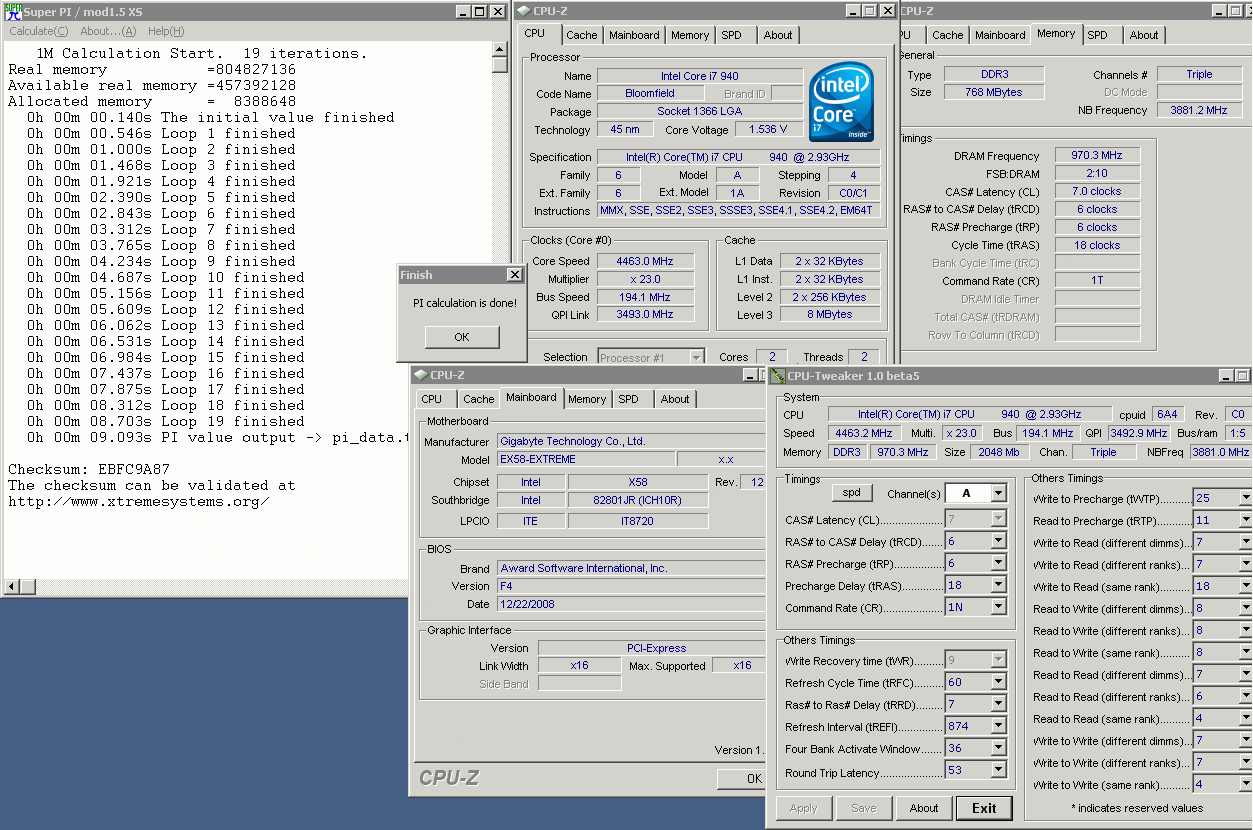1253x830 pixels.
Task: Expand the Write to Read (same rank) dropdown
Action: (1245, 586)
